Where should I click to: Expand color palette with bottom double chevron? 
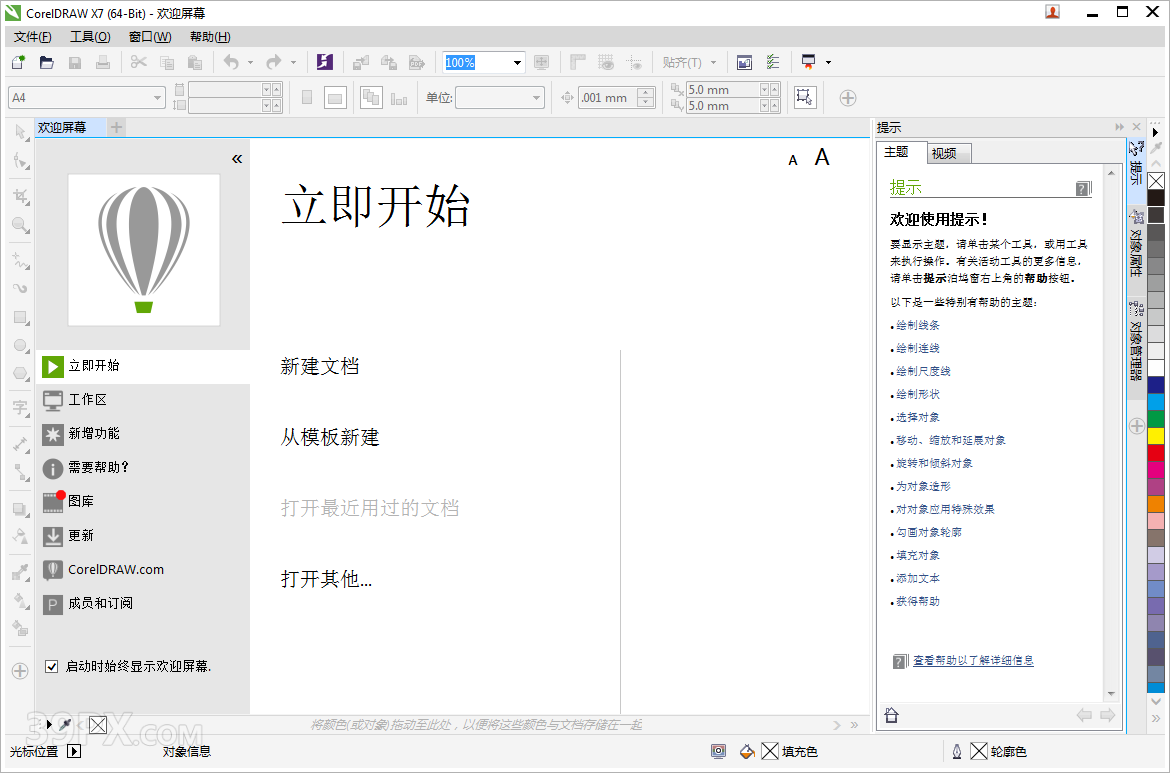click(1156, 719)
